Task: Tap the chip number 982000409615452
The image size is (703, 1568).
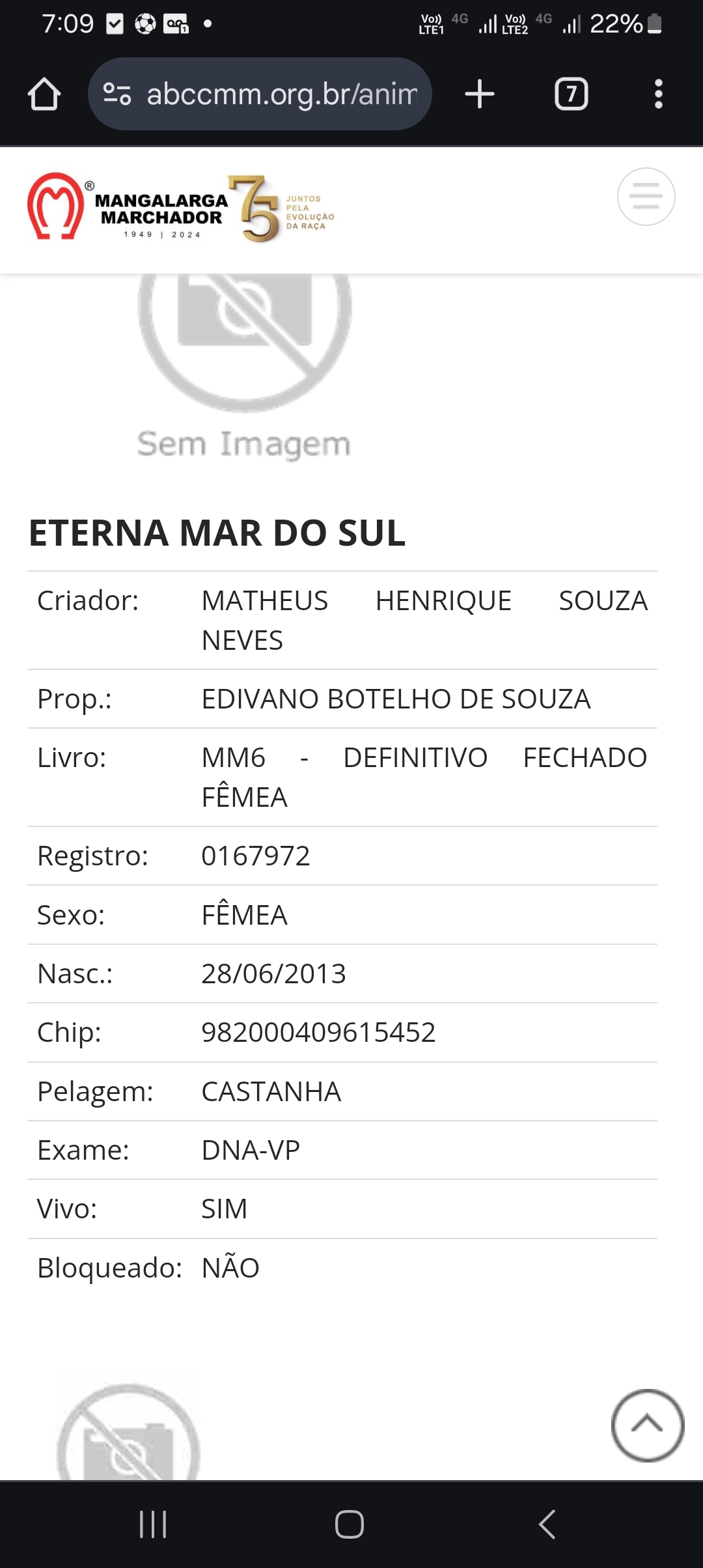Action: [318, 1032]
